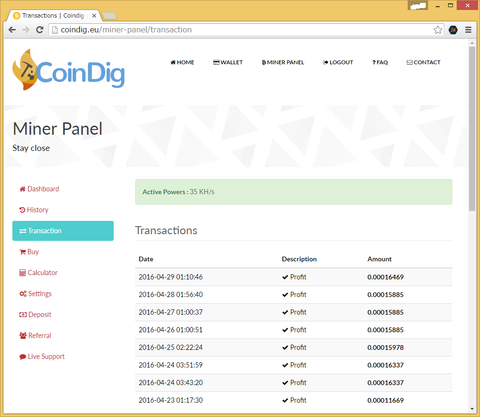Screen dimensions: 480x417
Task: Click the date 2016-04-24 03:51:59
Action: pos(171,365)
